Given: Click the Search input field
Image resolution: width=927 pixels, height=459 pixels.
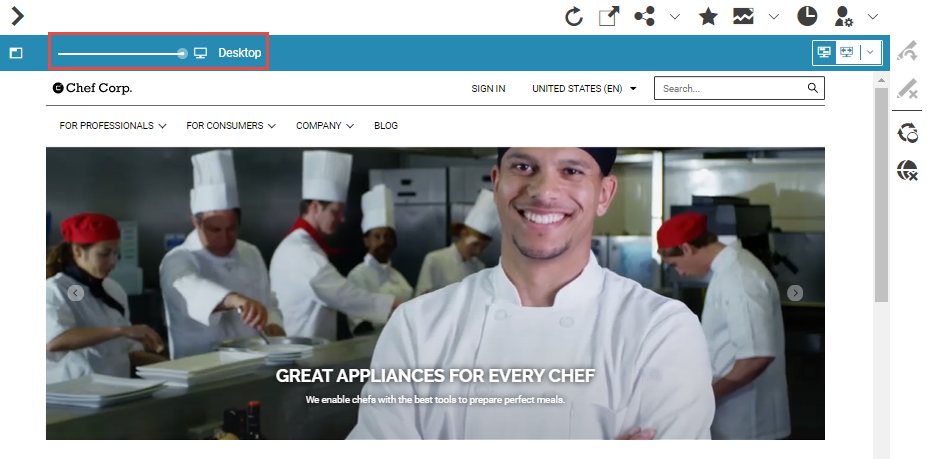Looking at the screenshot, I should click(731, 89).
